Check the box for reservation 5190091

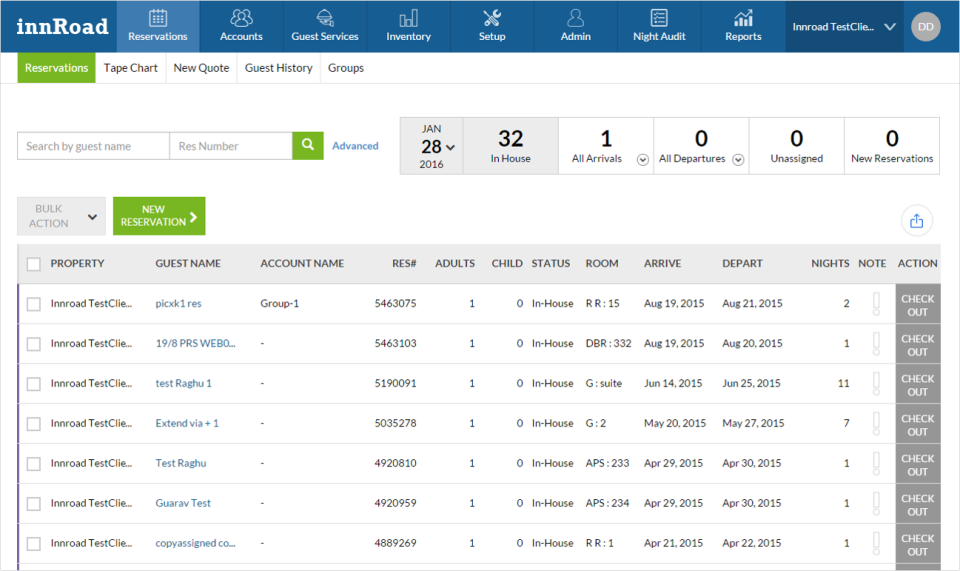(34, 384)
